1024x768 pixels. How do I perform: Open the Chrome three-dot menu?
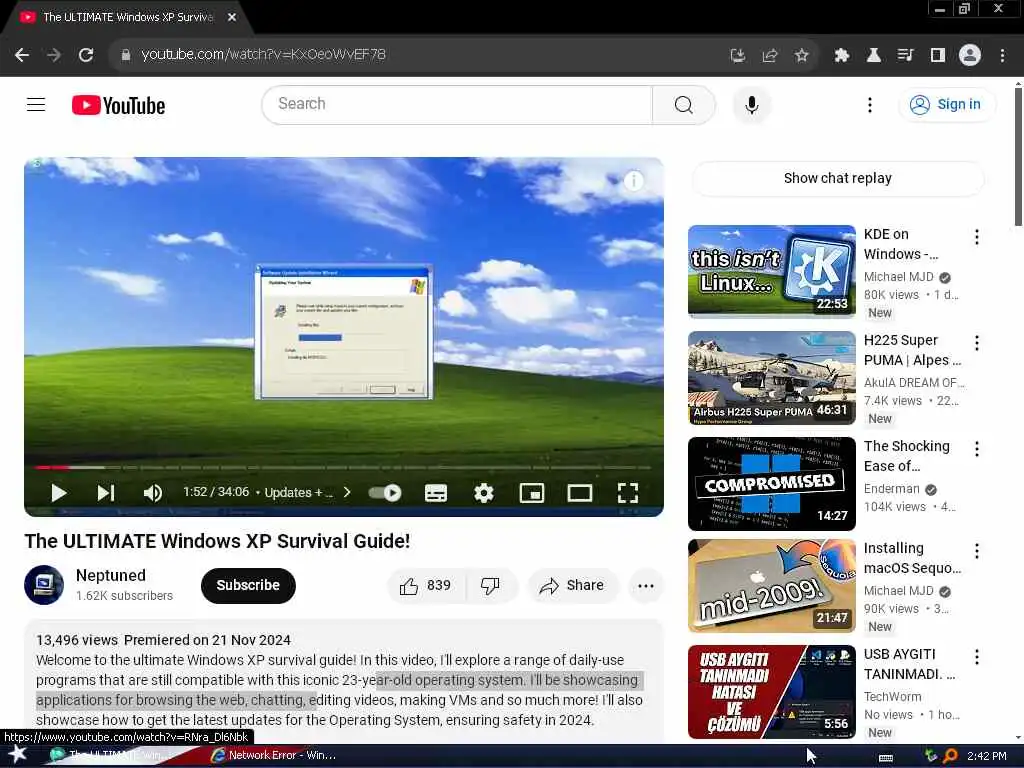(x=1002, y=56)
